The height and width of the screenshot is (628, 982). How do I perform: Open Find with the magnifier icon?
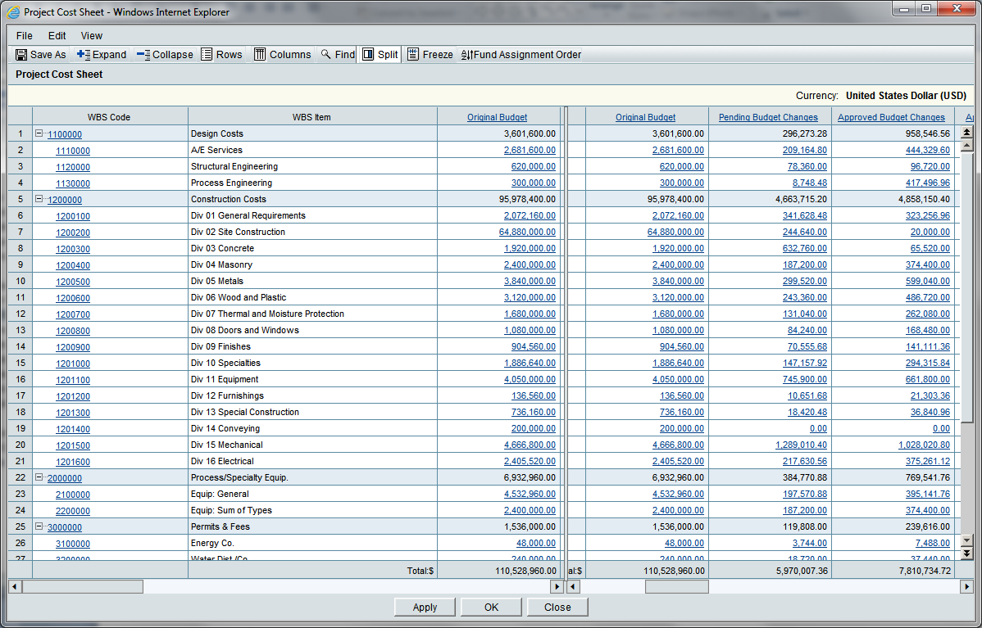click(x=338, y=54)
